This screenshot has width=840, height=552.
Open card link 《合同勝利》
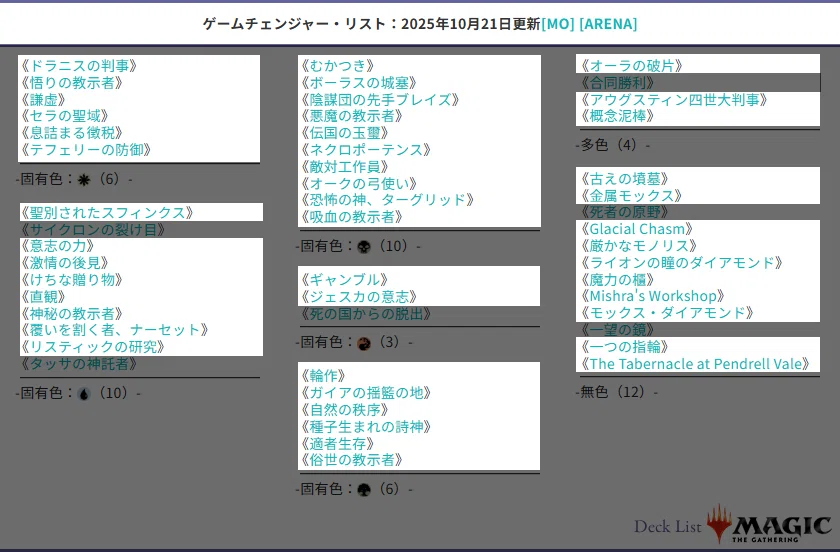618,83
